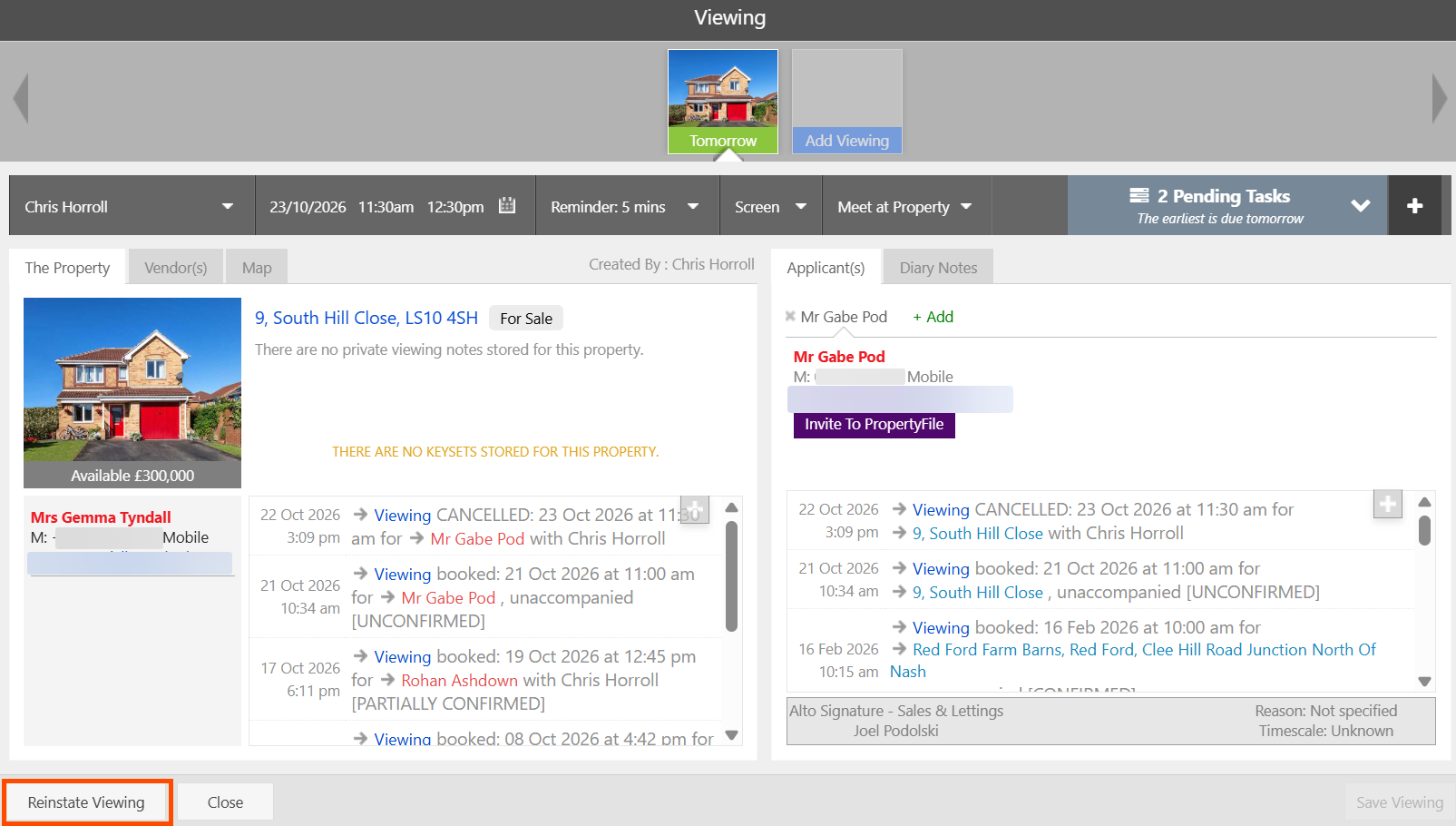Switch to the Diary Notes tab

[938, 268]
